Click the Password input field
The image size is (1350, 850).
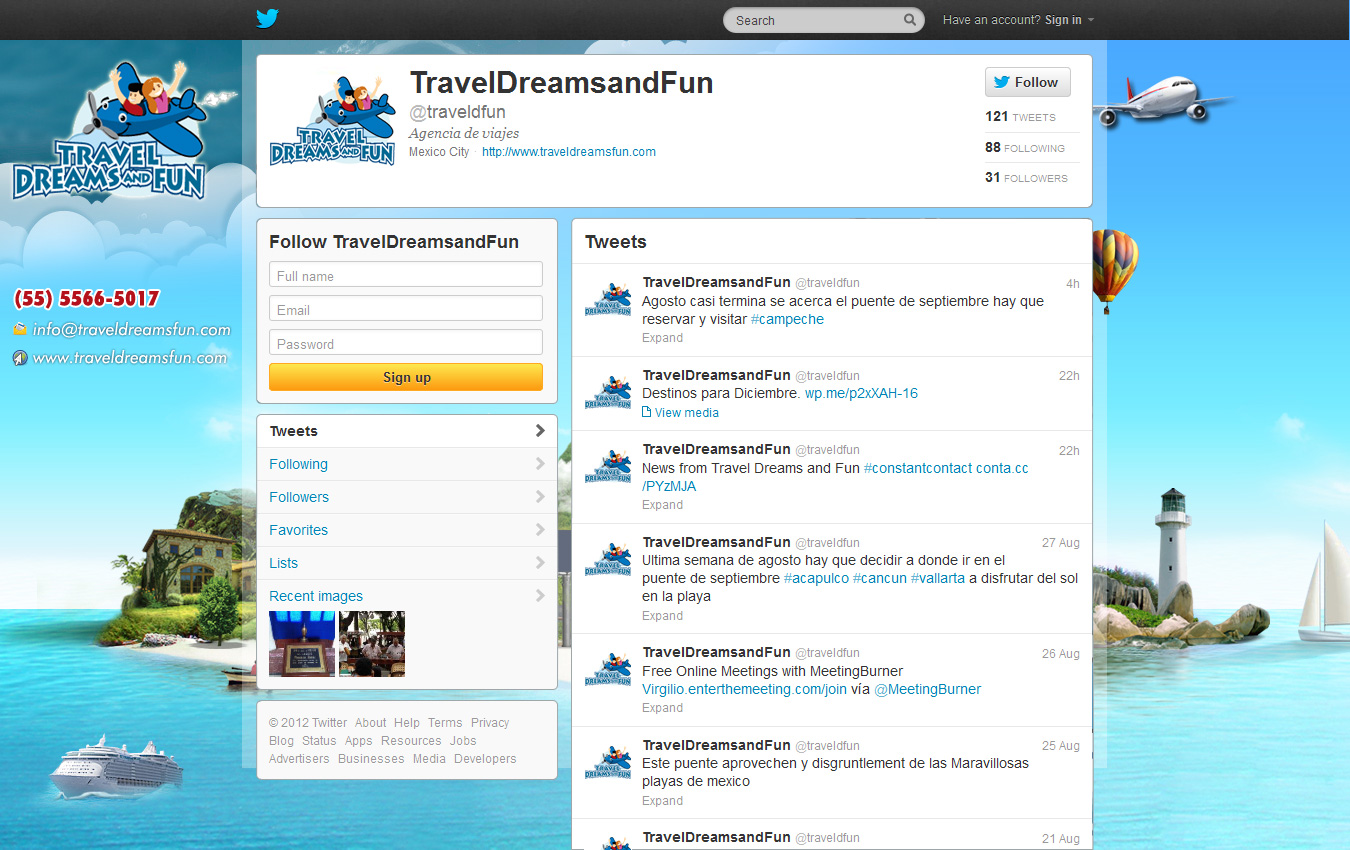tap(406, 343)
